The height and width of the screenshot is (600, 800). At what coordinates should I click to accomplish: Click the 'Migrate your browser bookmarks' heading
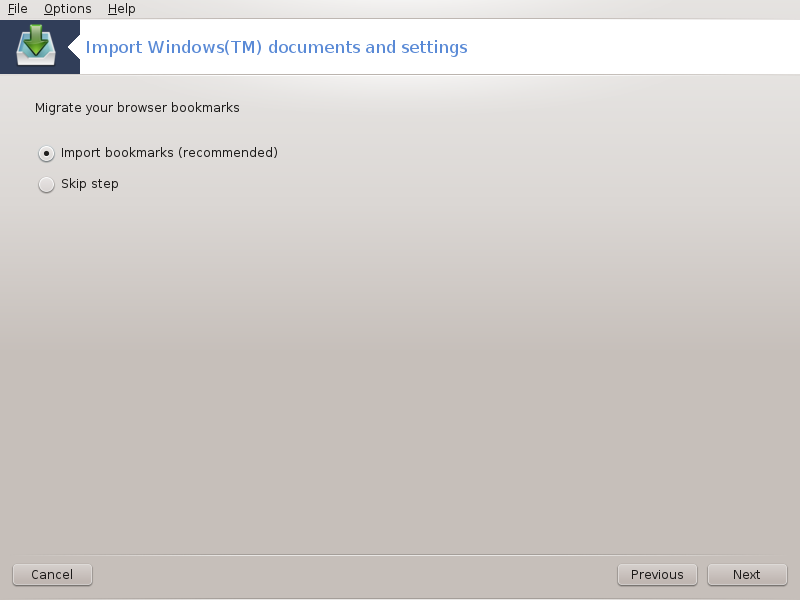click(137, 107)
